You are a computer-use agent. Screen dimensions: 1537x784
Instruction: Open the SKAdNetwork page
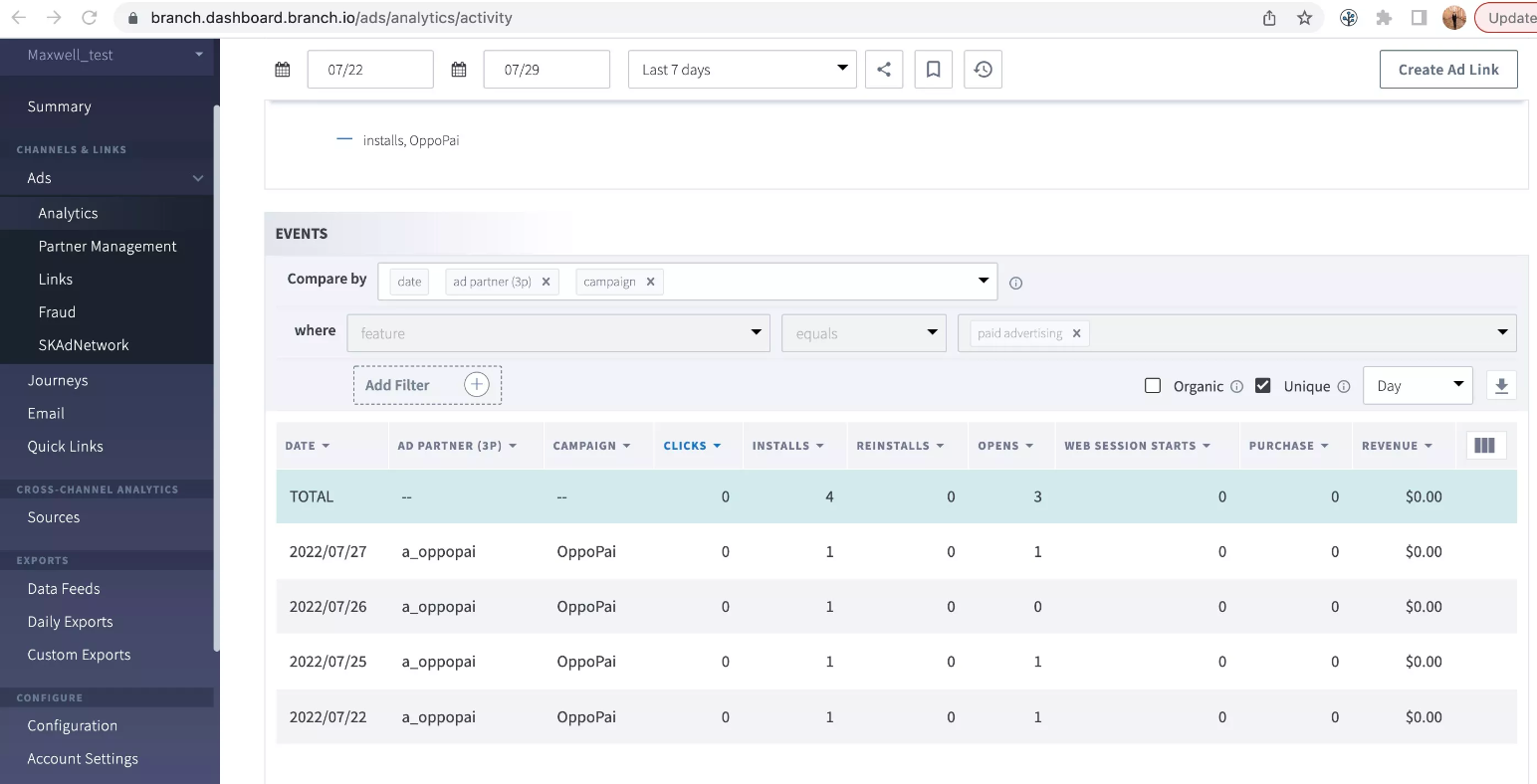pos(84,344)
